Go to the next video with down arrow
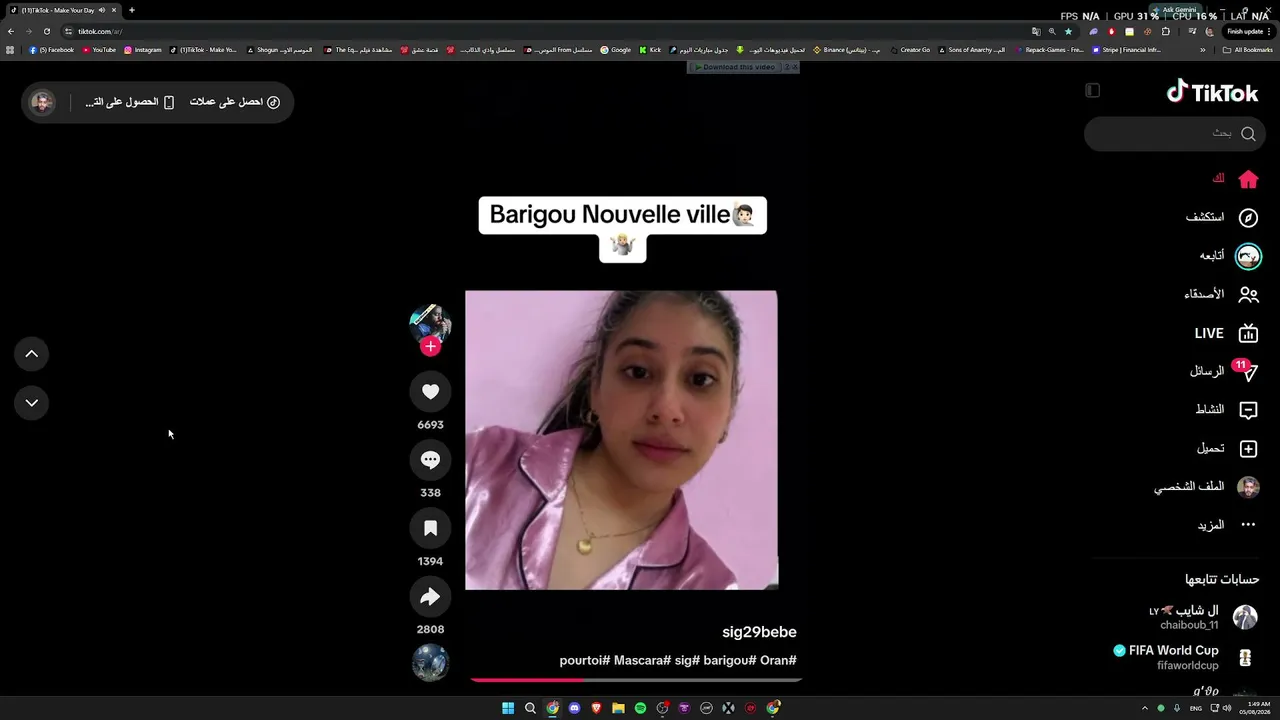 [x=32, y=403]
